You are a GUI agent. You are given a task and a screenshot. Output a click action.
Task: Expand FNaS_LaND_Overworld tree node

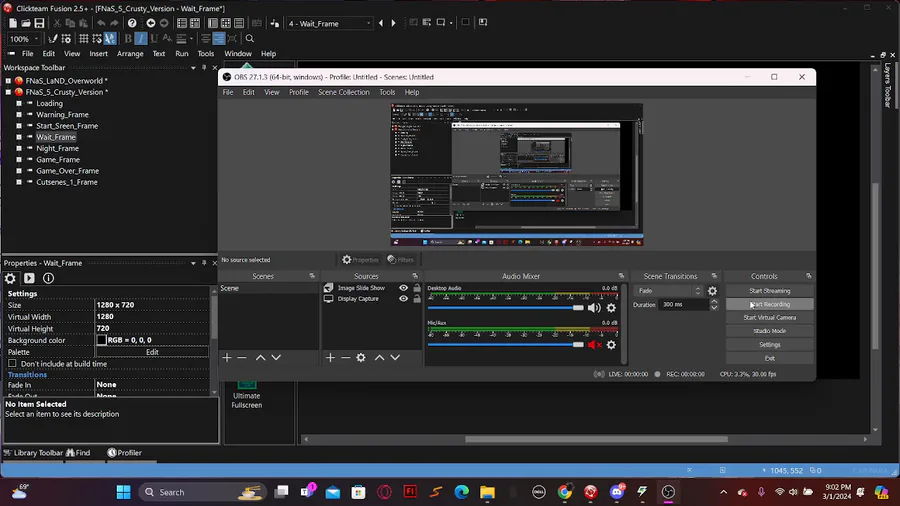click(x=8, y=81)
